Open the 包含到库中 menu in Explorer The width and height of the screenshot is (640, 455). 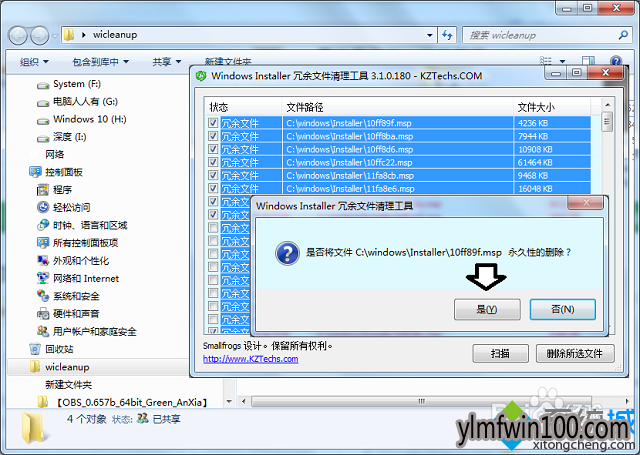coord(100,62)
